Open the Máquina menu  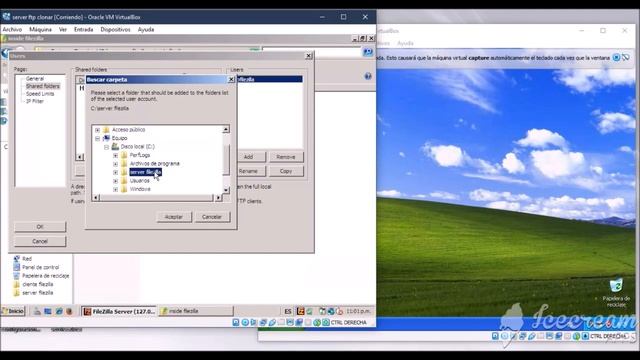[x=40, y=29]
